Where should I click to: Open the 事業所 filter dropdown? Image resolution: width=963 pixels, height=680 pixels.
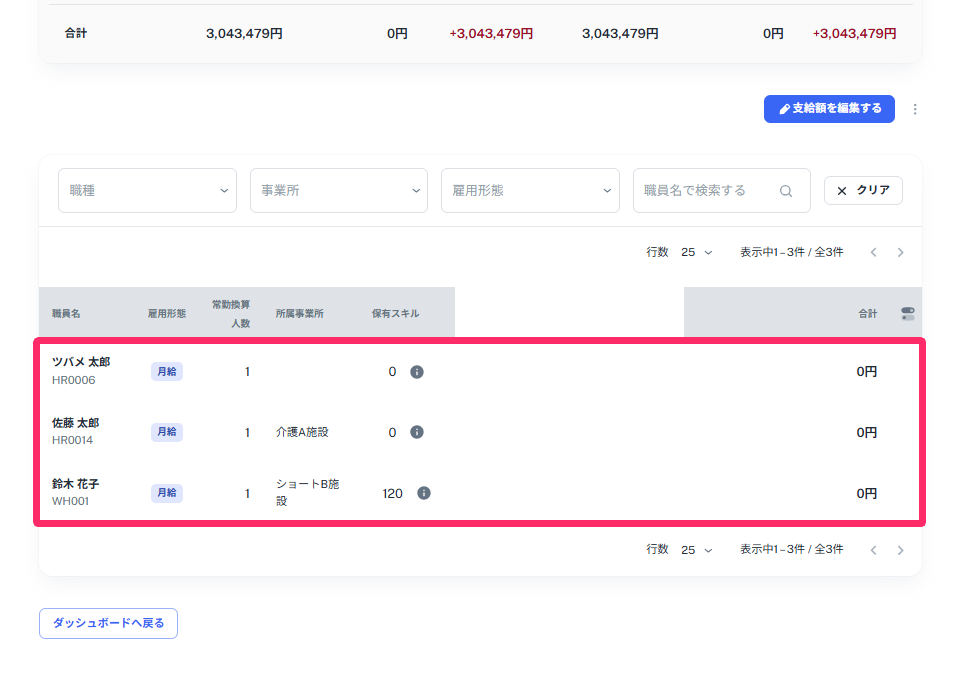coord(338,190)
